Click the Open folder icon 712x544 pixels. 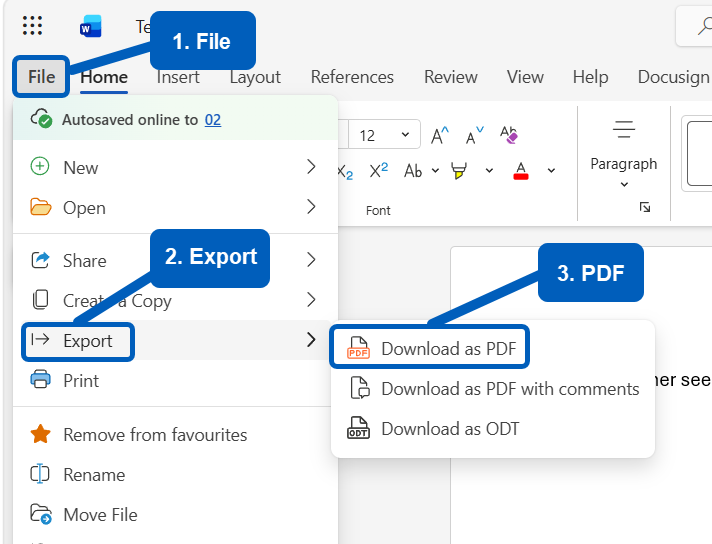click(40, 207)
